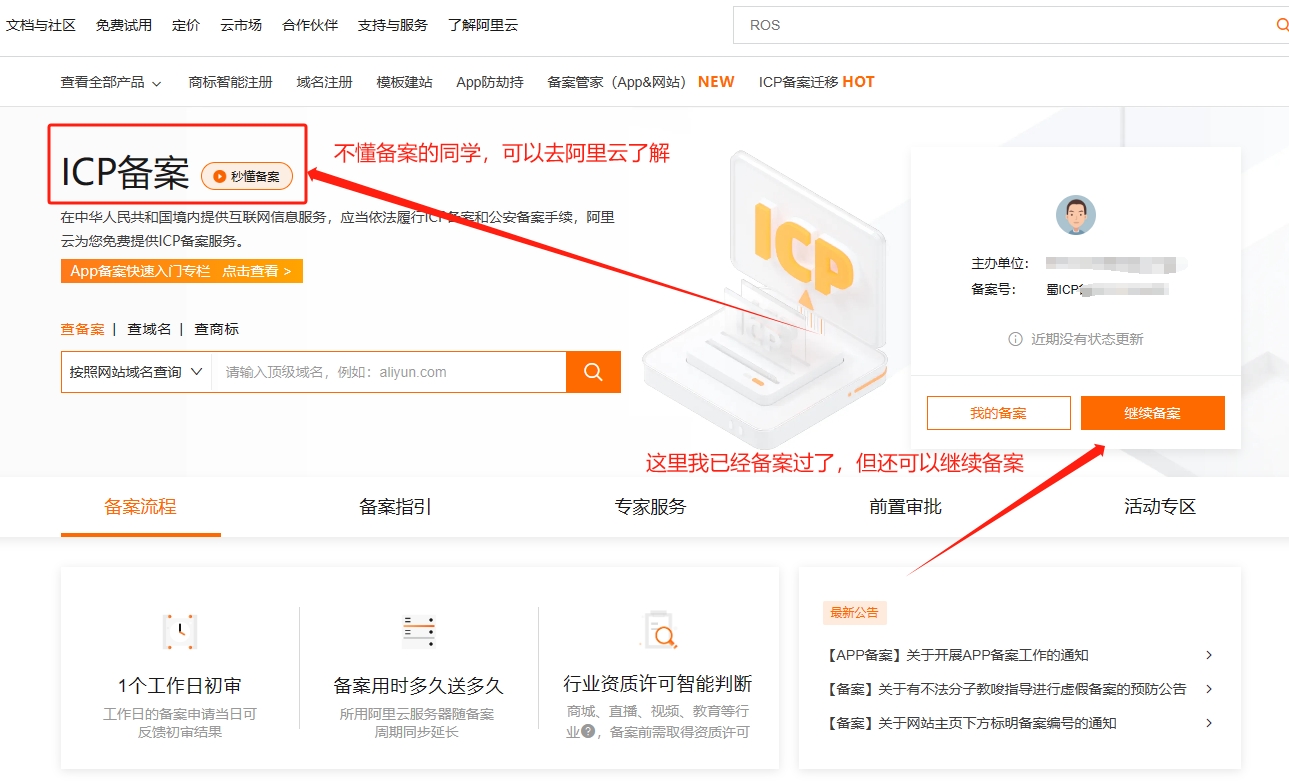Click App备案快速入门专栏 banner
The width and height of the screenshot is (1289, 783).
[182, 271]
